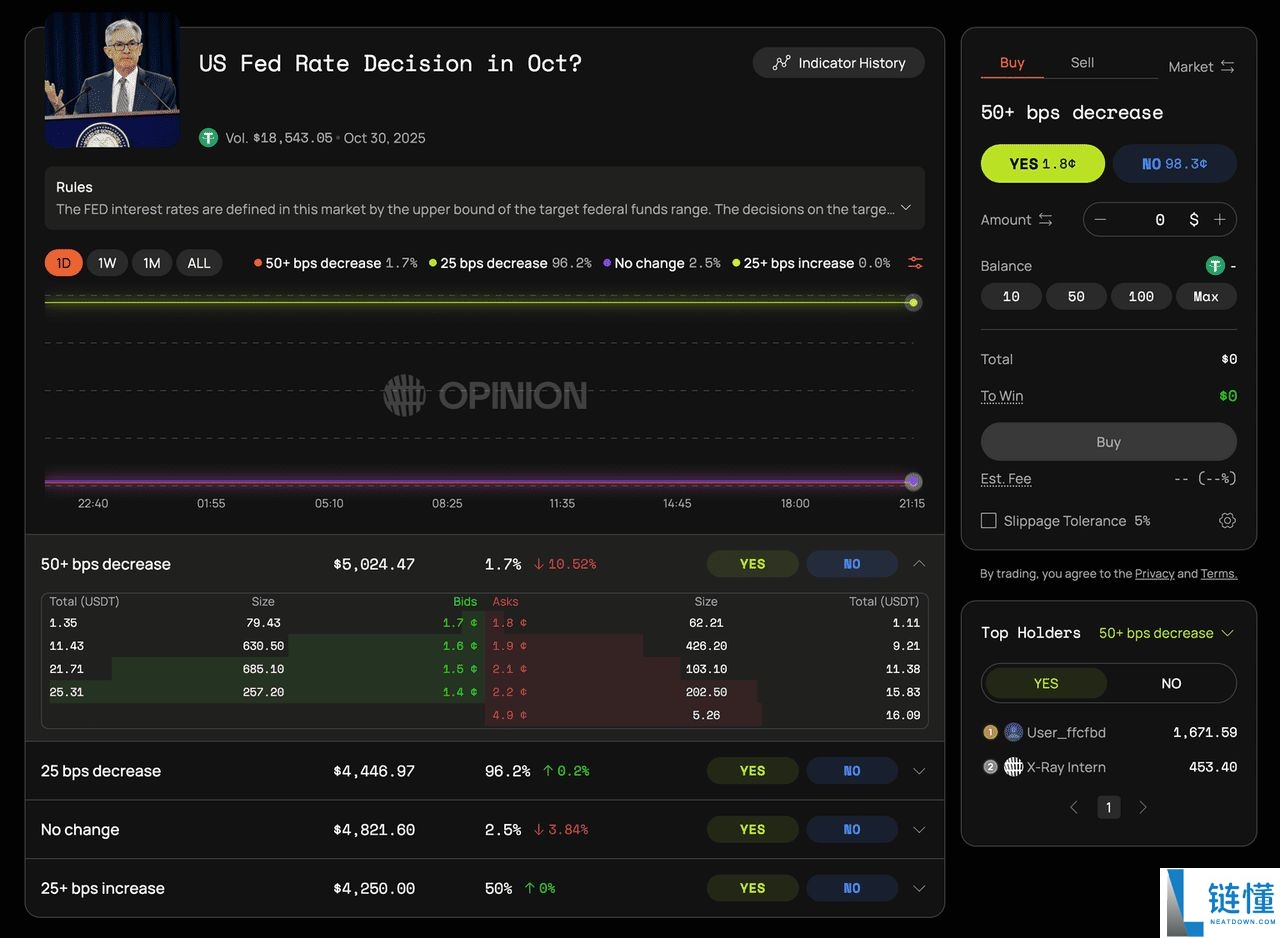1280x938 pixels.
Task: Go to next Top Holders page arrow
Action: (x=1143, y=807)
